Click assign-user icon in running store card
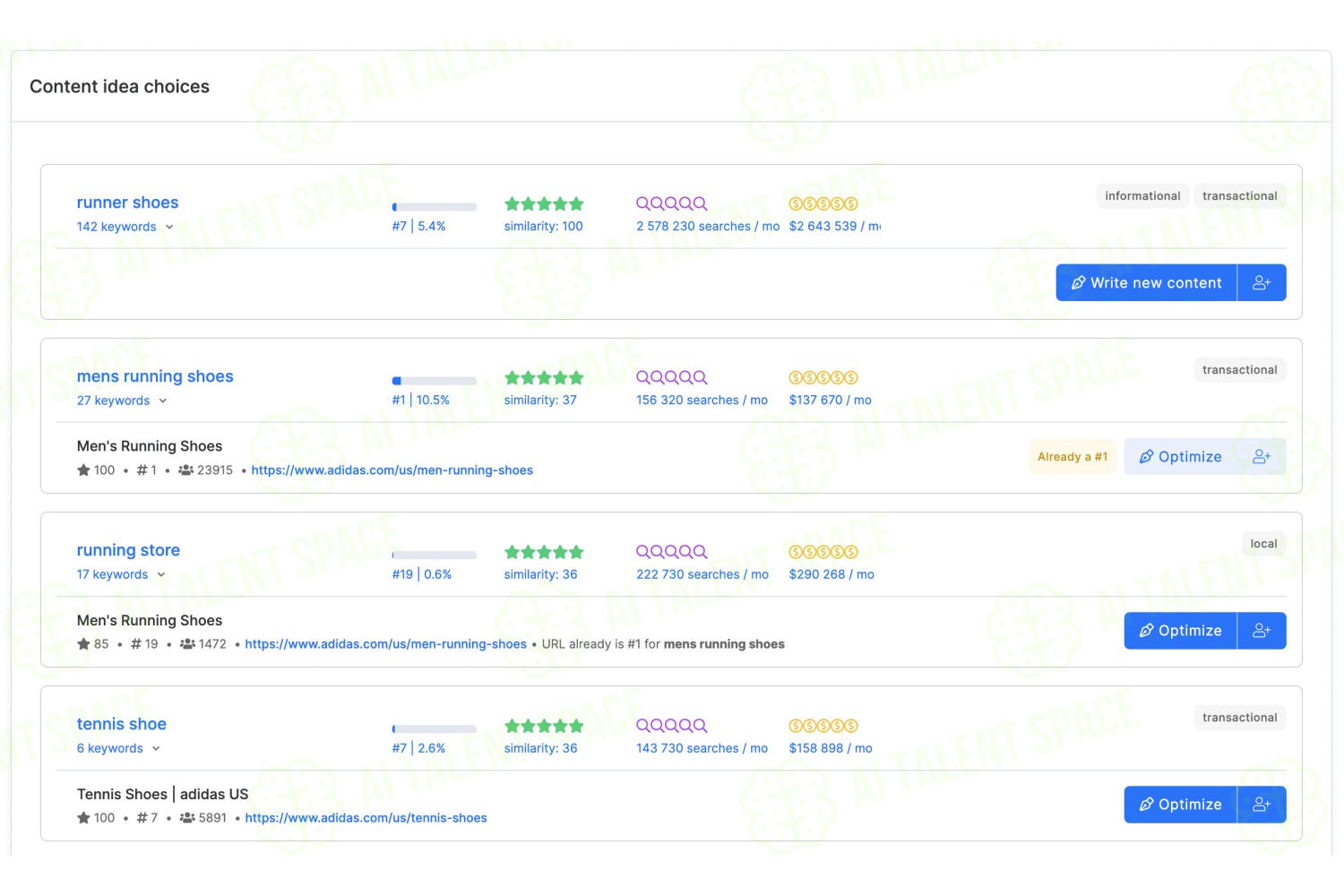 coord(1262,630)
